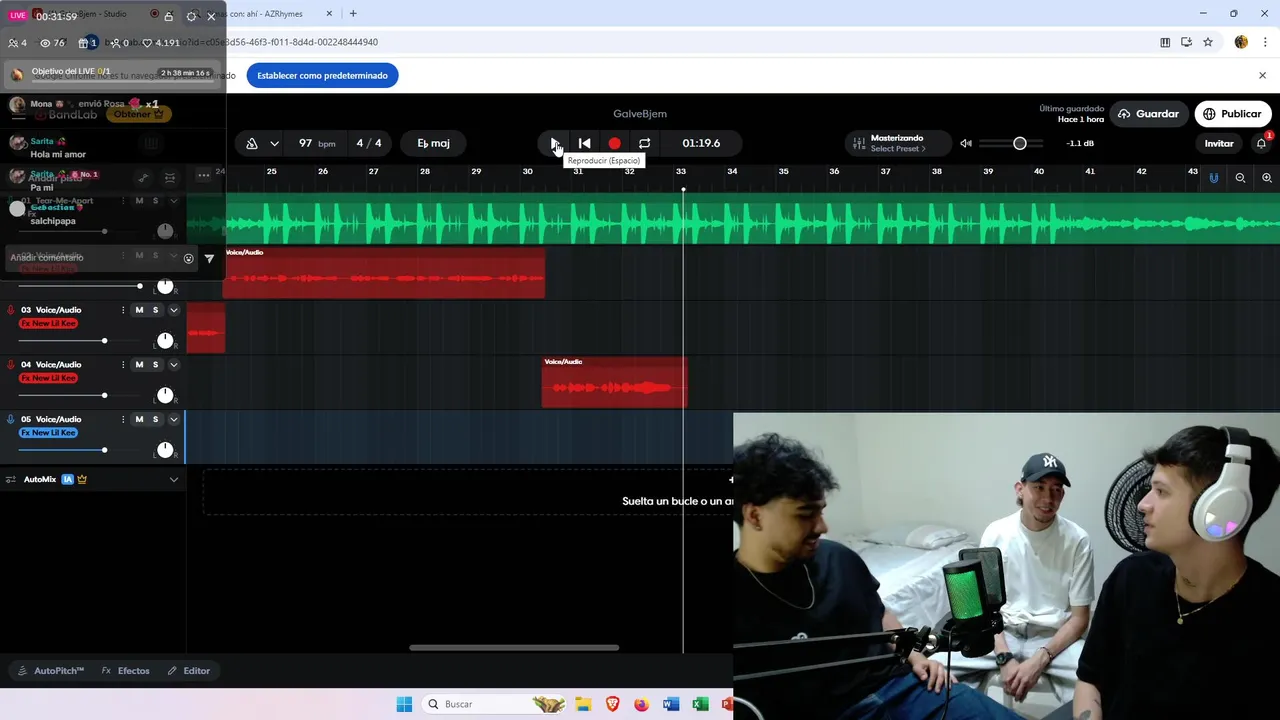Open the notifications bell

[x=1261, y=143]
